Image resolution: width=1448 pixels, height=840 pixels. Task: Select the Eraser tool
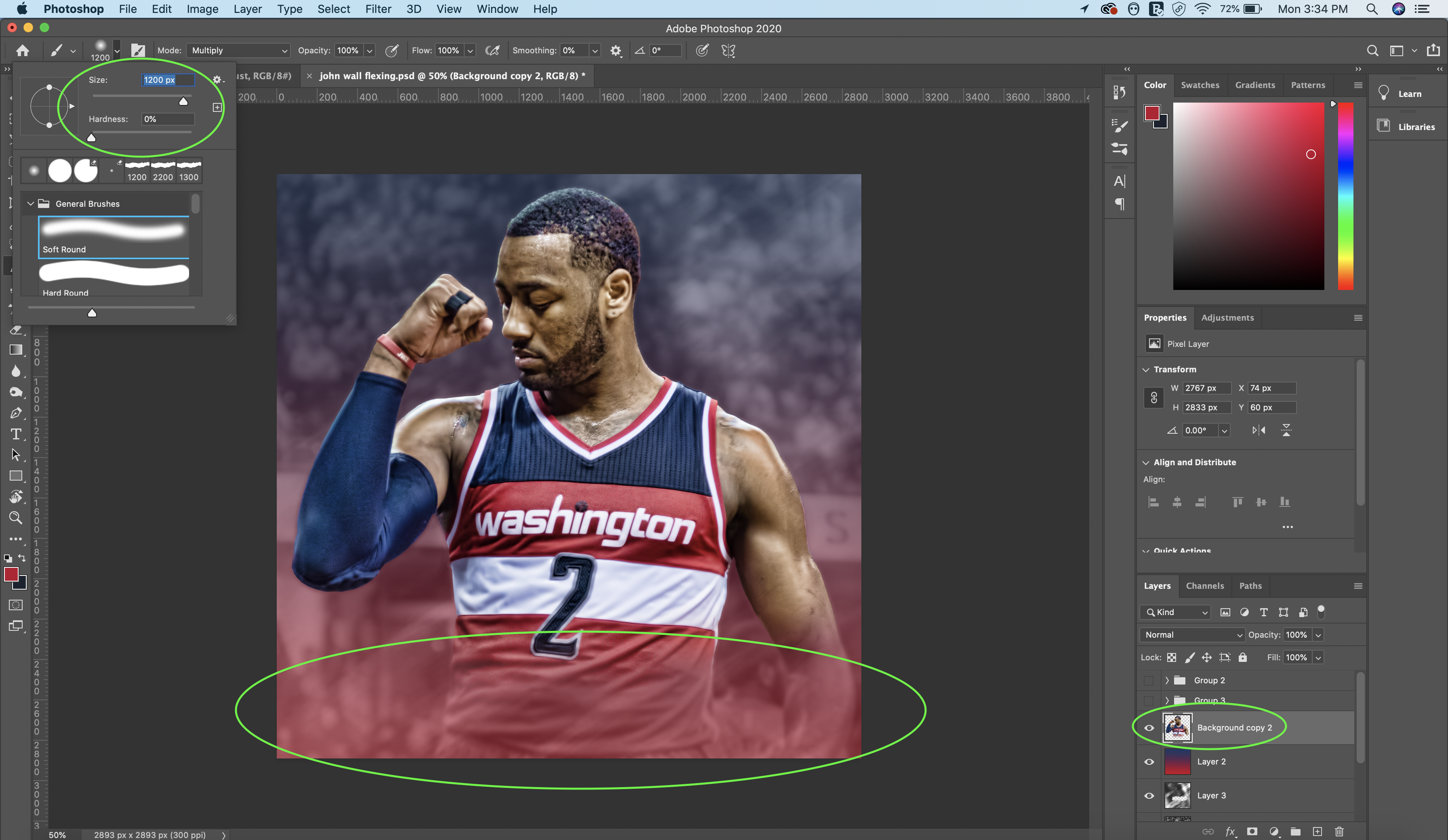16,330
